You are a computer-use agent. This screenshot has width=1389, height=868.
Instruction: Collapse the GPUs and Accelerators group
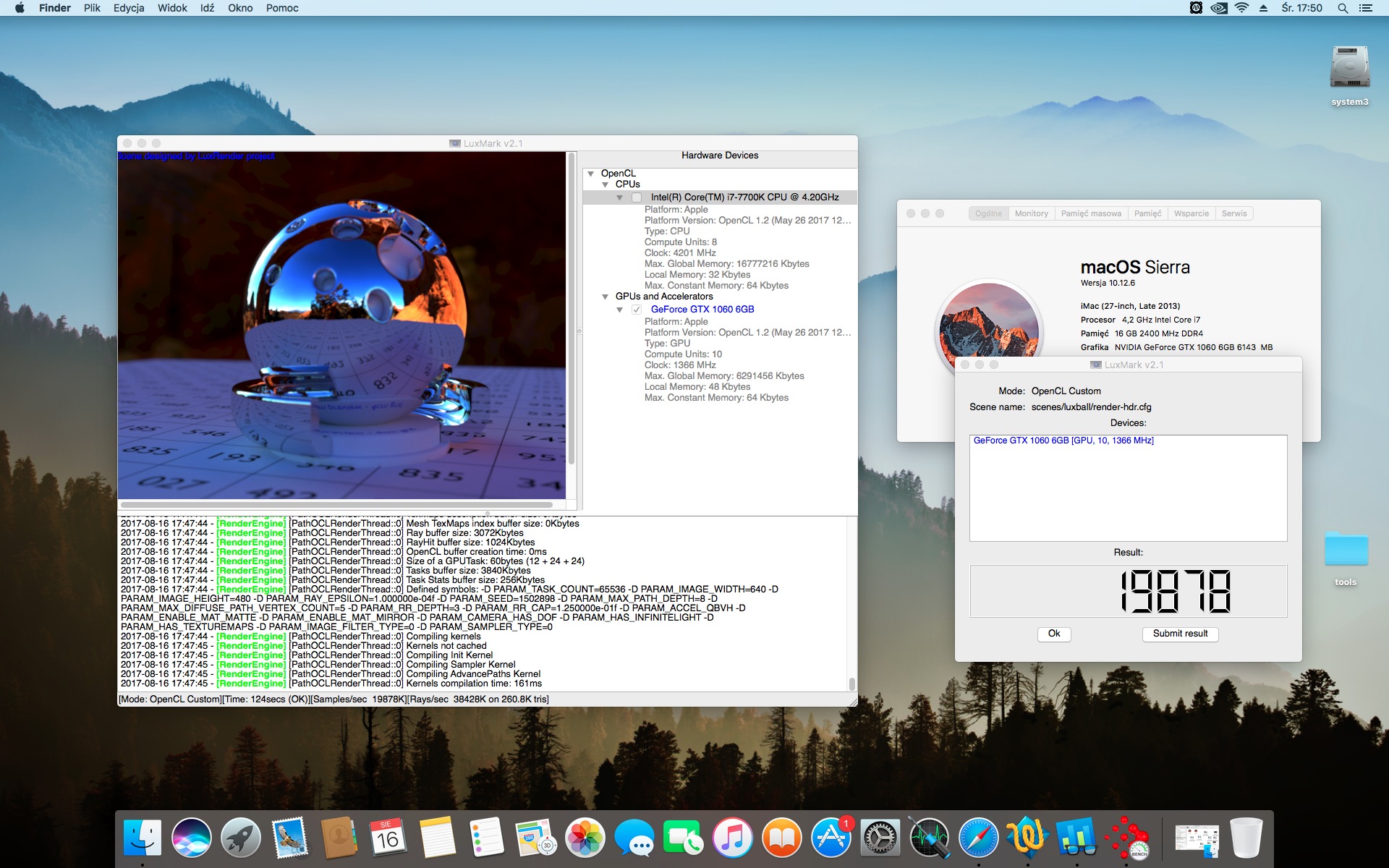click(x=606, y=297)
